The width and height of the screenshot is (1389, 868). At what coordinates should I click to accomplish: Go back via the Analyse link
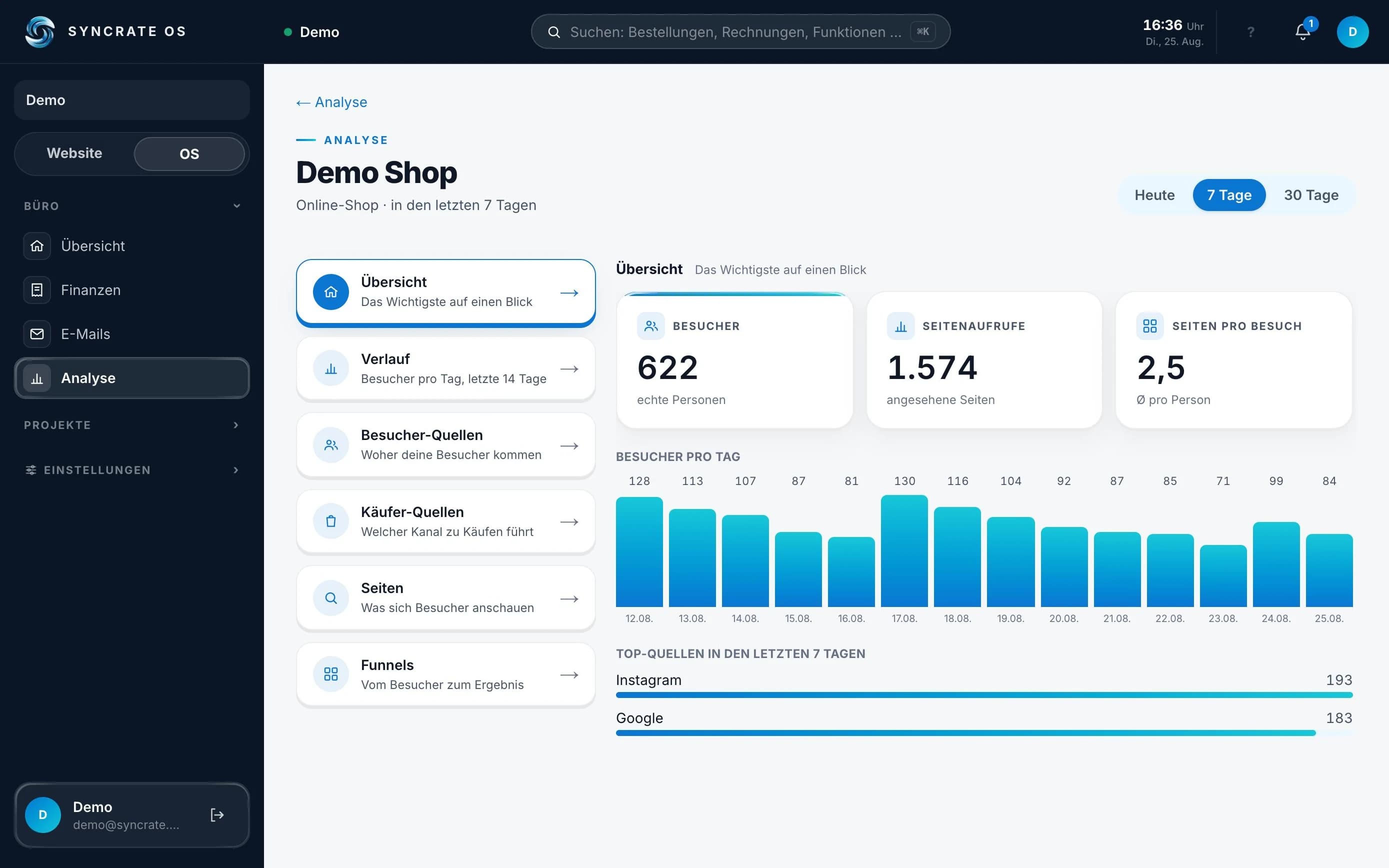(x=332, y=102)
